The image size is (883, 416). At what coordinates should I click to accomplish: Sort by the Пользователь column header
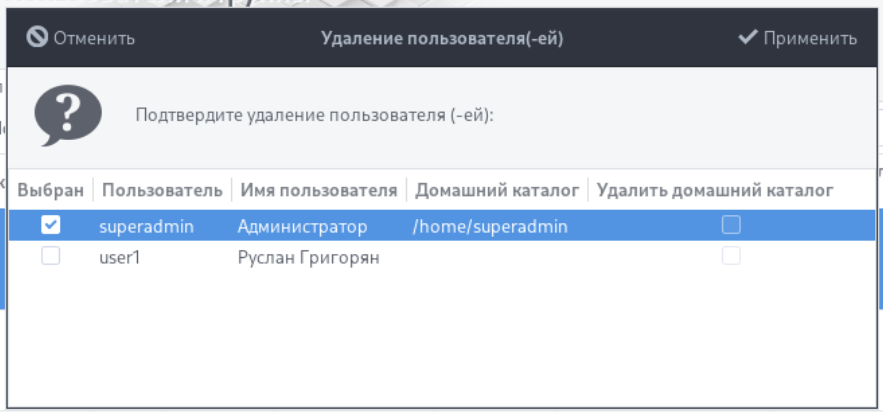coord(161,190)
